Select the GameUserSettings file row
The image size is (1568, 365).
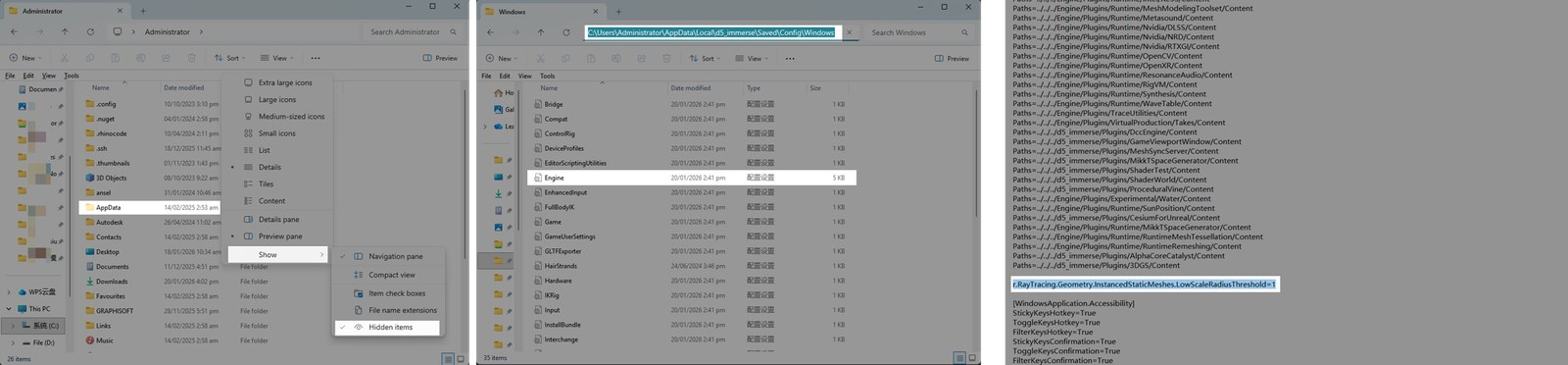pyautogui.click(x=691, y=236)
